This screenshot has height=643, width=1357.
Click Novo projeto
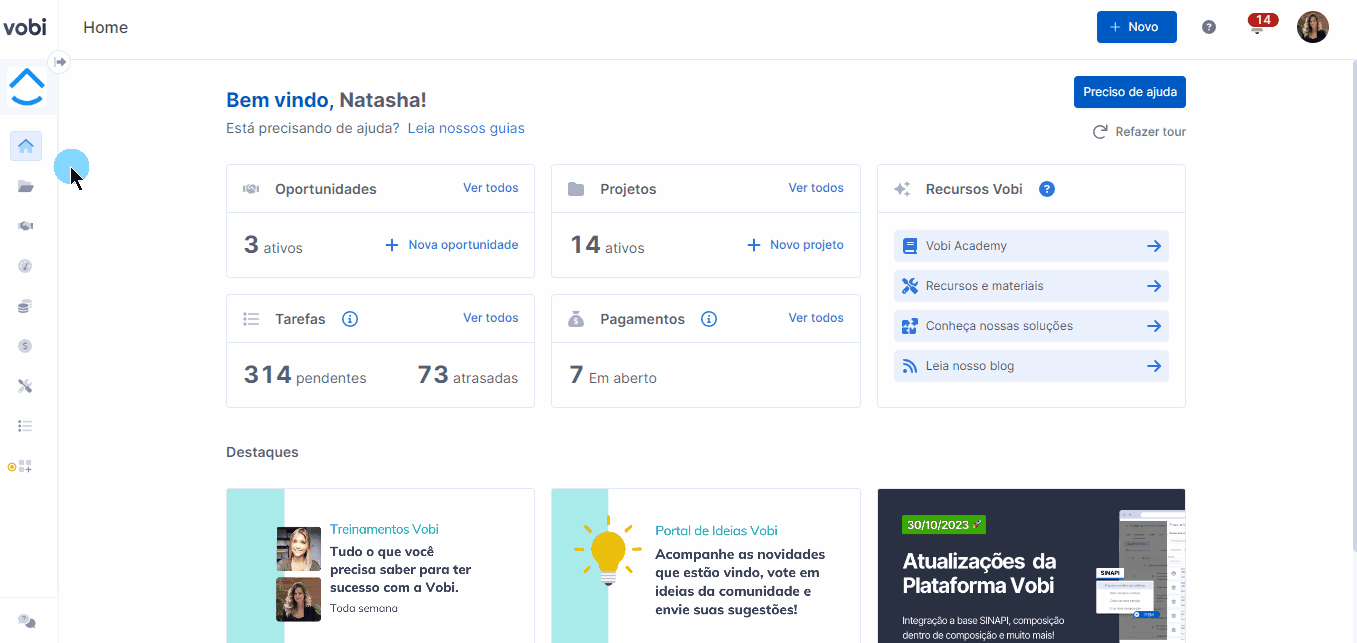[796, 245]
